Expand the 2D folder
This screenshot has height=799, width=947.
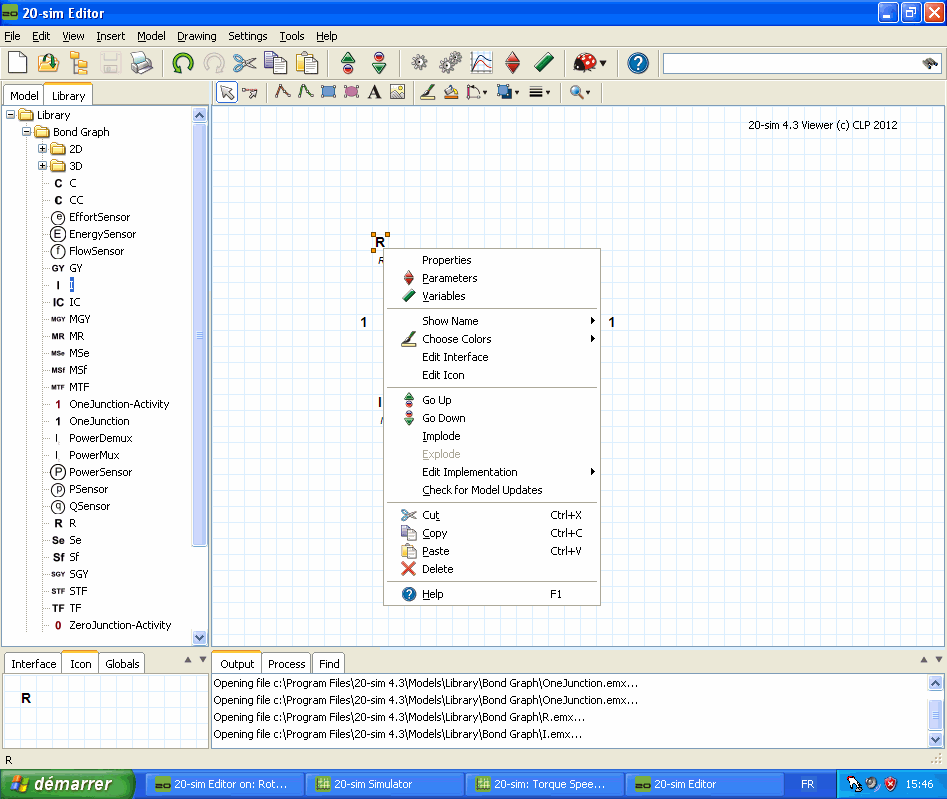[x=42, y=148]
